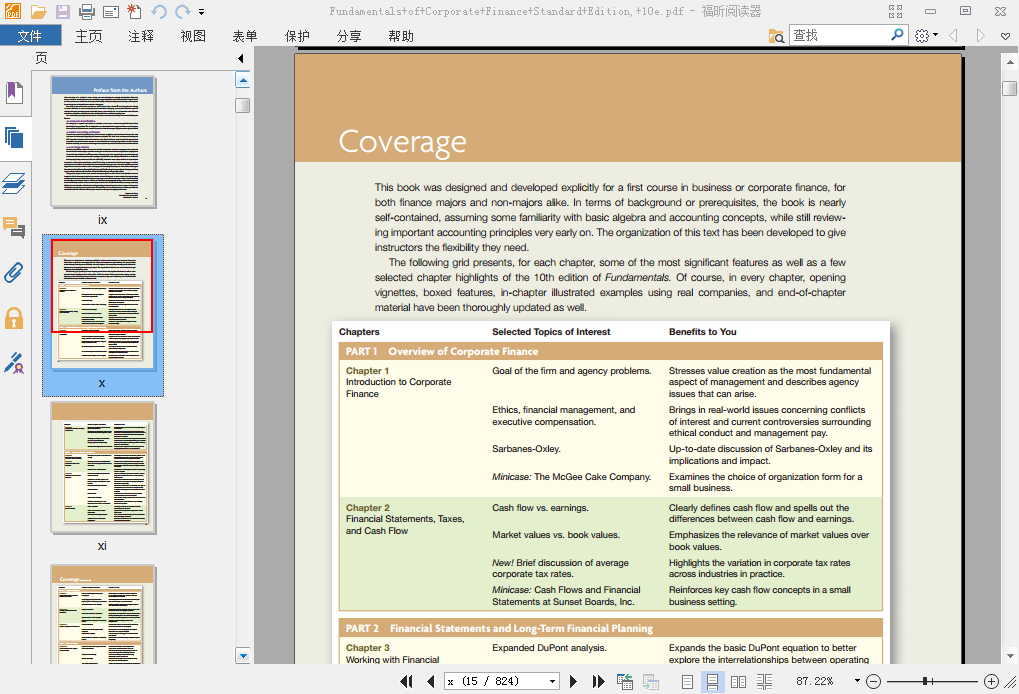
Task: Toggle two-page facing view mode
Action: tap(738, 681)
